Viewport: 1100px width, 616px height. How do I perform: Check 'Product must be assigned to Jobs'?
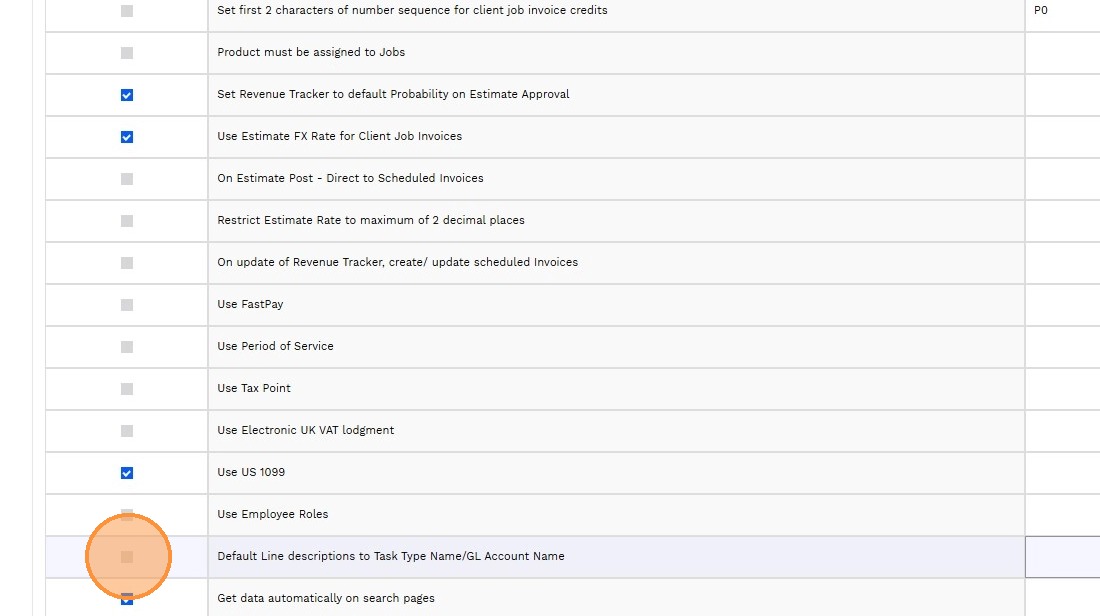point(127,53)
